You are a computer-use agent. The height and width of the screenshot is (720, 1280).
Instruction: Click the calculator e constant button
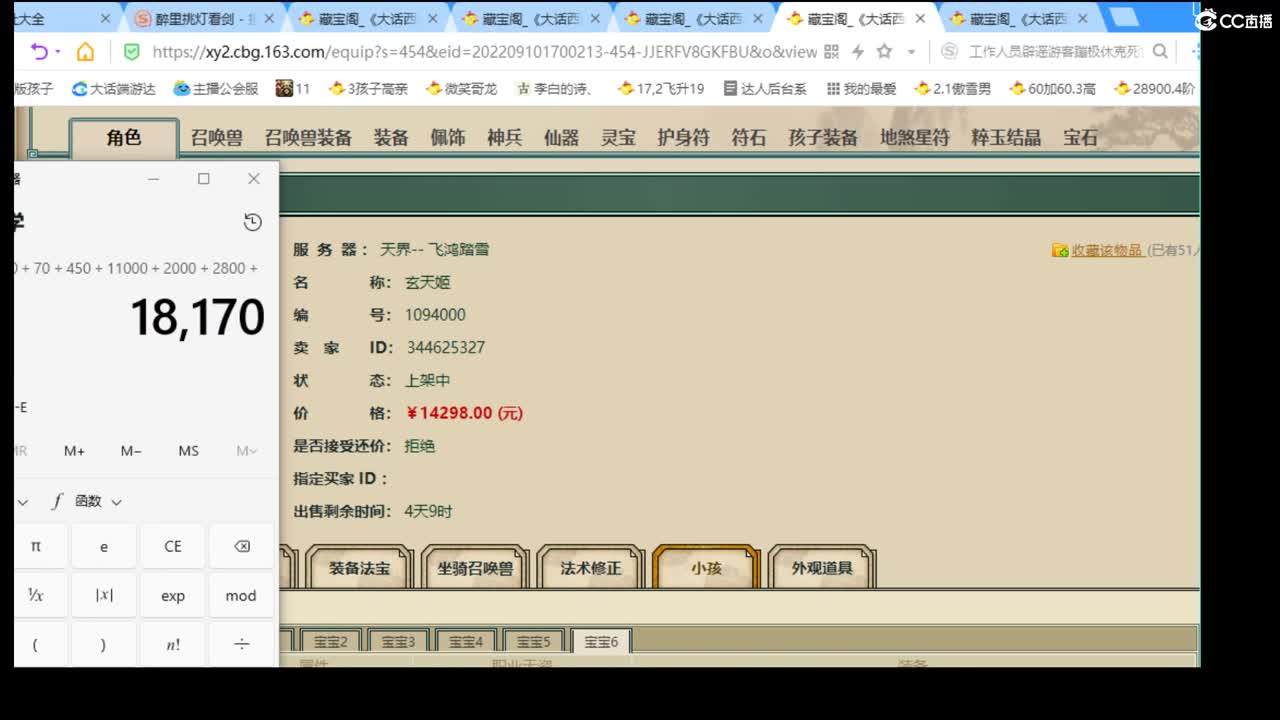(x=104, y=546)
